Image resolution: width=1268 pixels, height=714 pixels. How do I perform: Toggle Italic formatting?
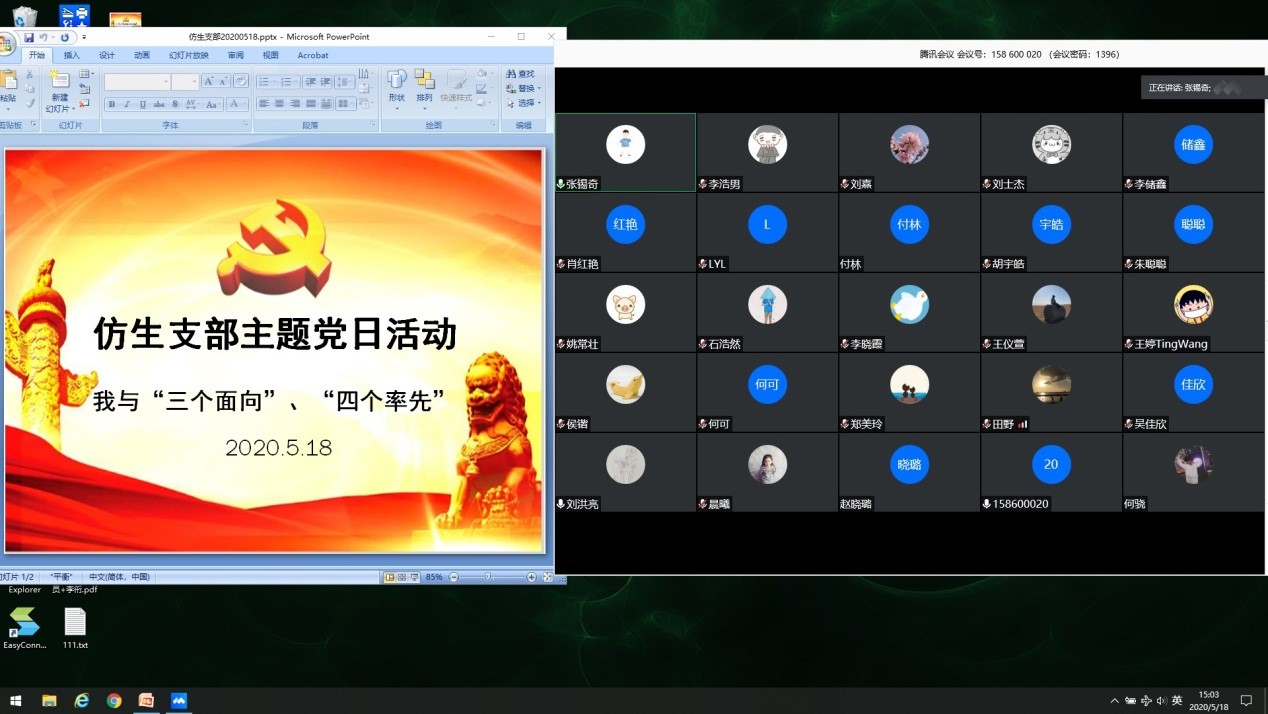127,104
